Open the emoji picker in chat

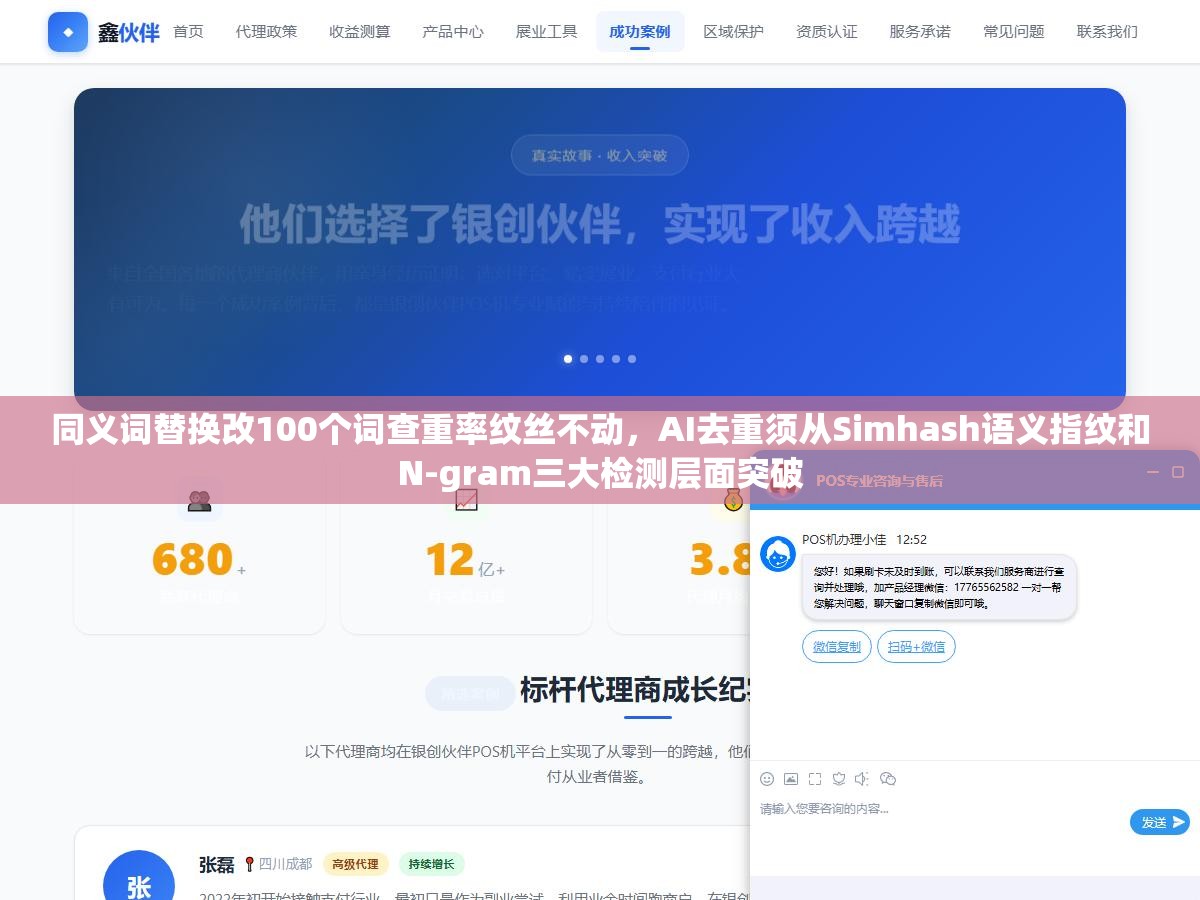(767, 779)
